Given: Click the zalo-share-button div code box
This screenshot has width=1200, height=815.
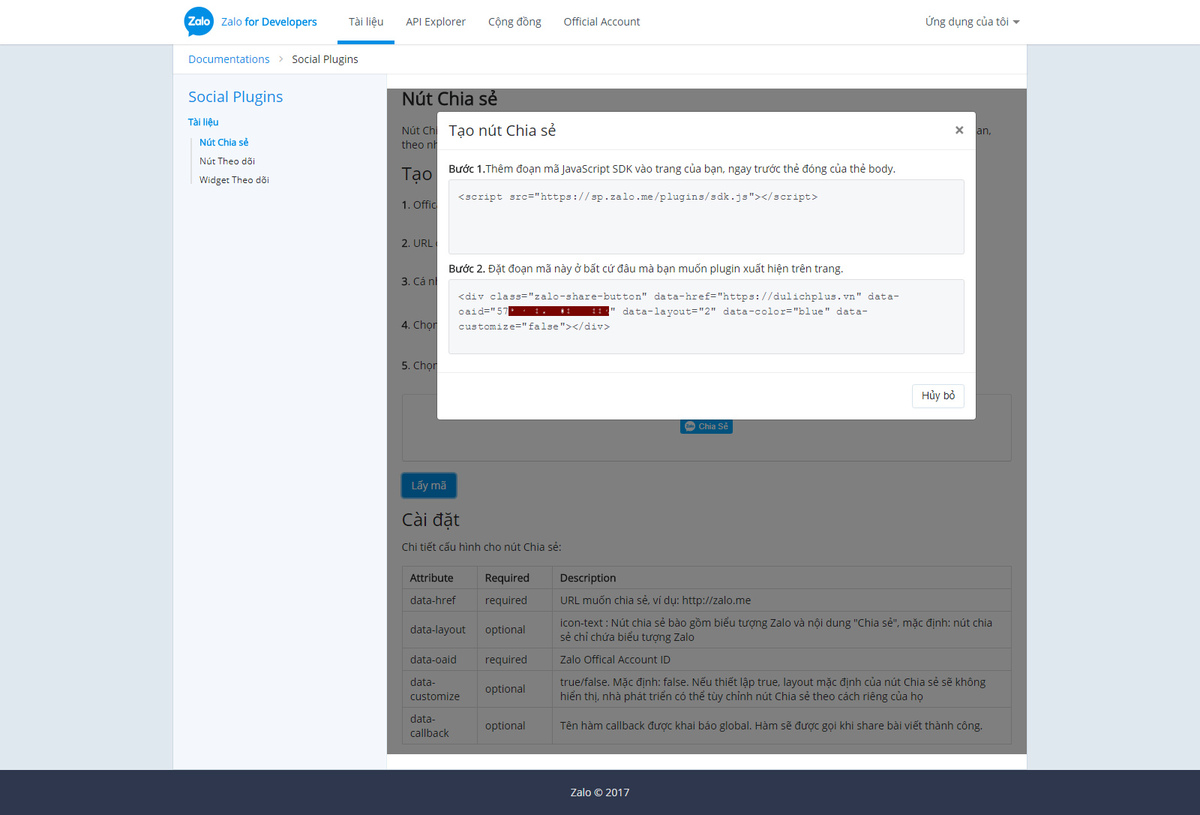Looking at the screenshot, I should coord(706,316).
